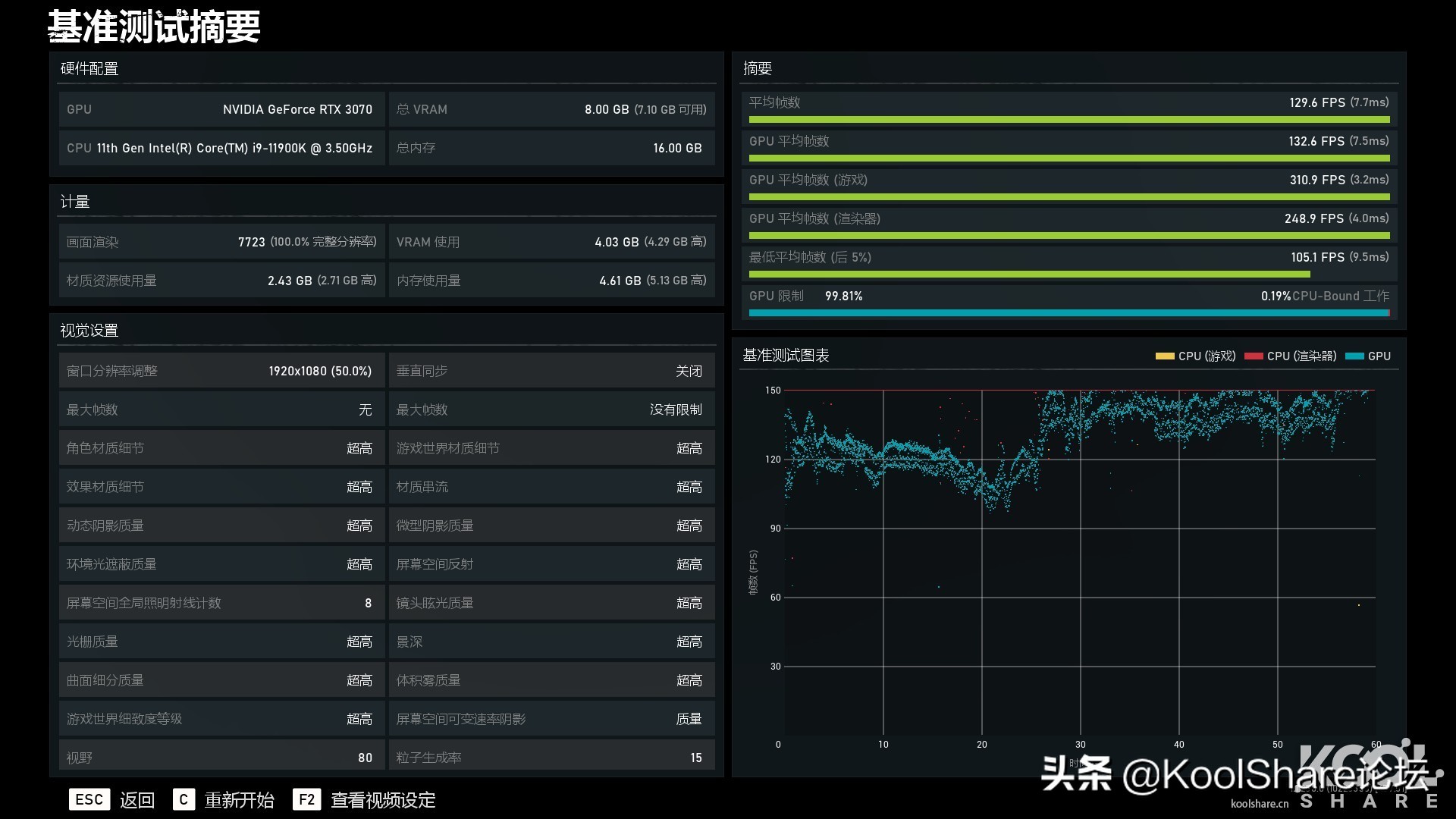Click yellow CPU (游戏) legend swatch

pos(1164,356)
